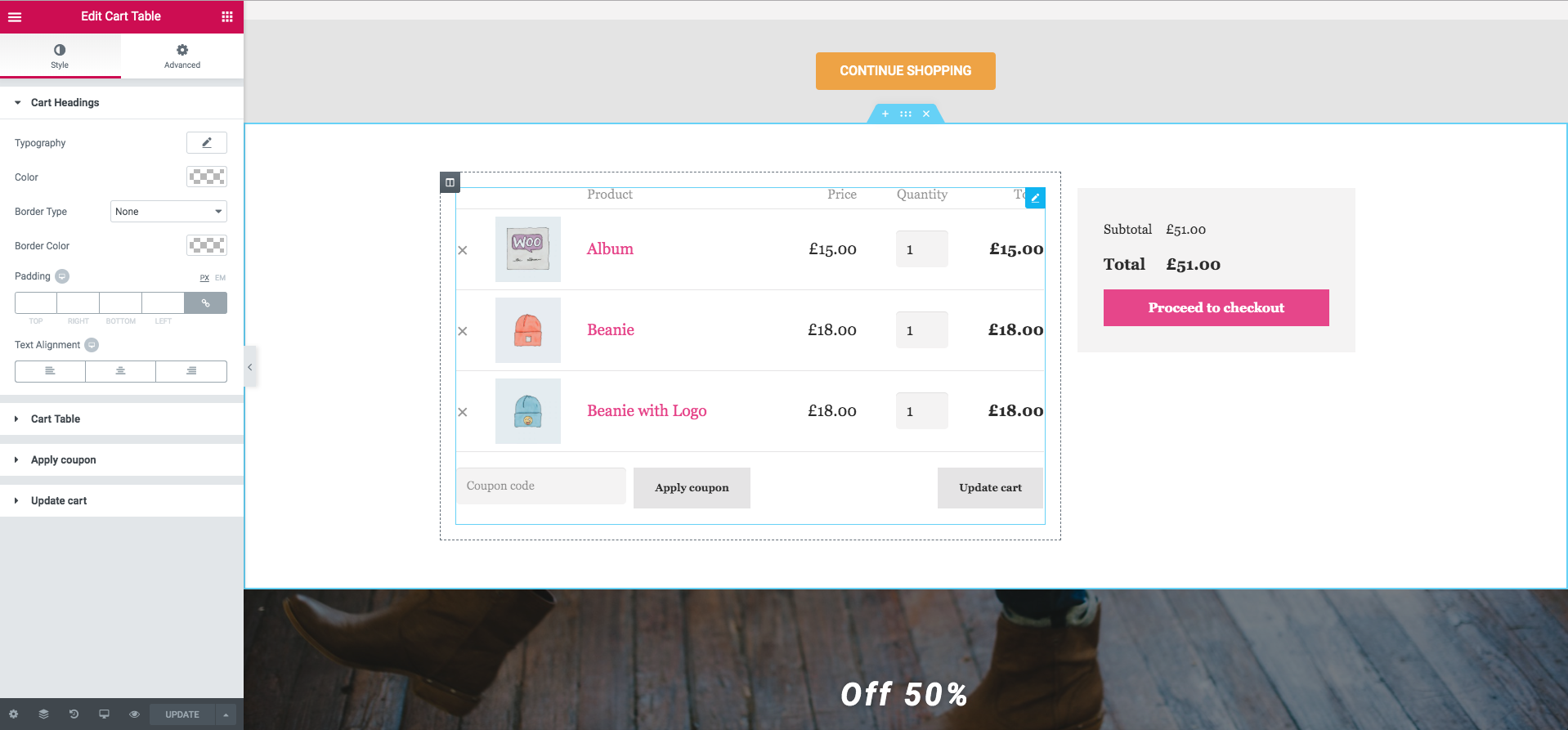Remove Beanie from the cart
This screenshot has height=730, width=1568.
[x=463, y=331]
